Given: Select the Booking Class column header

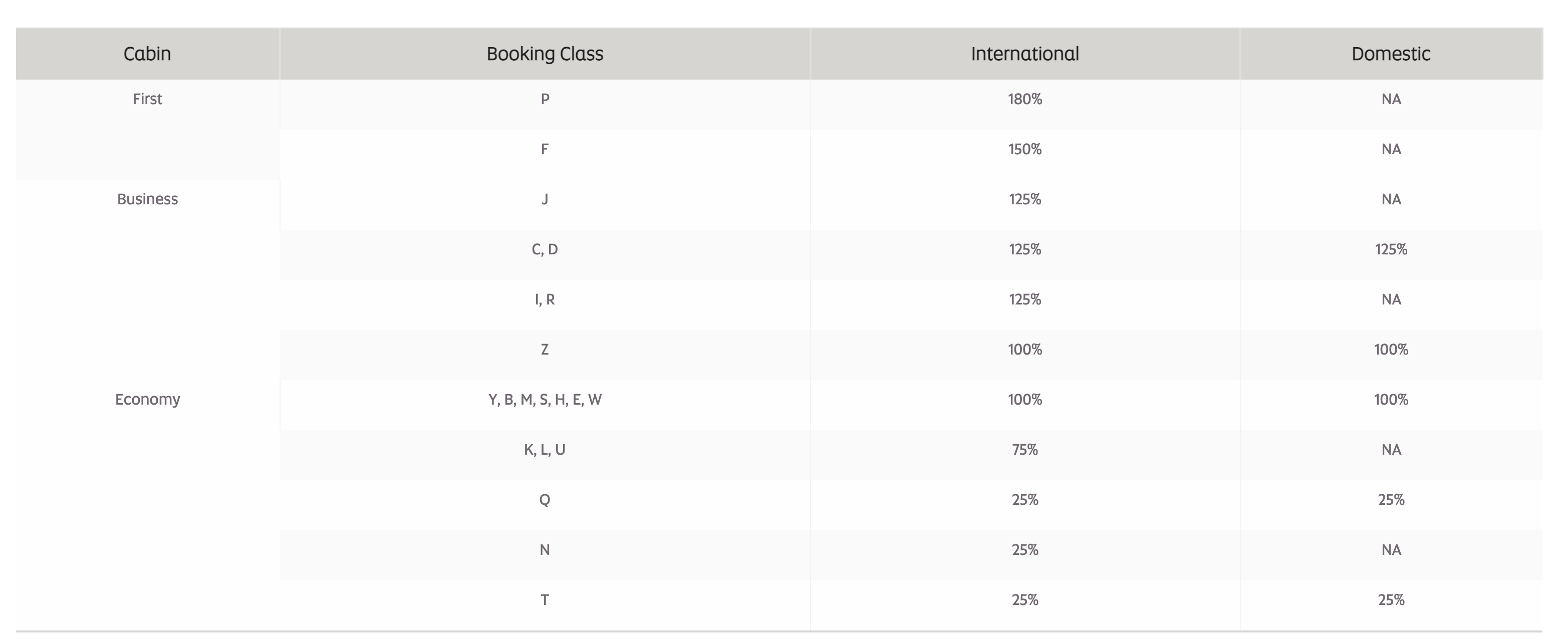Looking at the screenshot, I should [545, 54].
